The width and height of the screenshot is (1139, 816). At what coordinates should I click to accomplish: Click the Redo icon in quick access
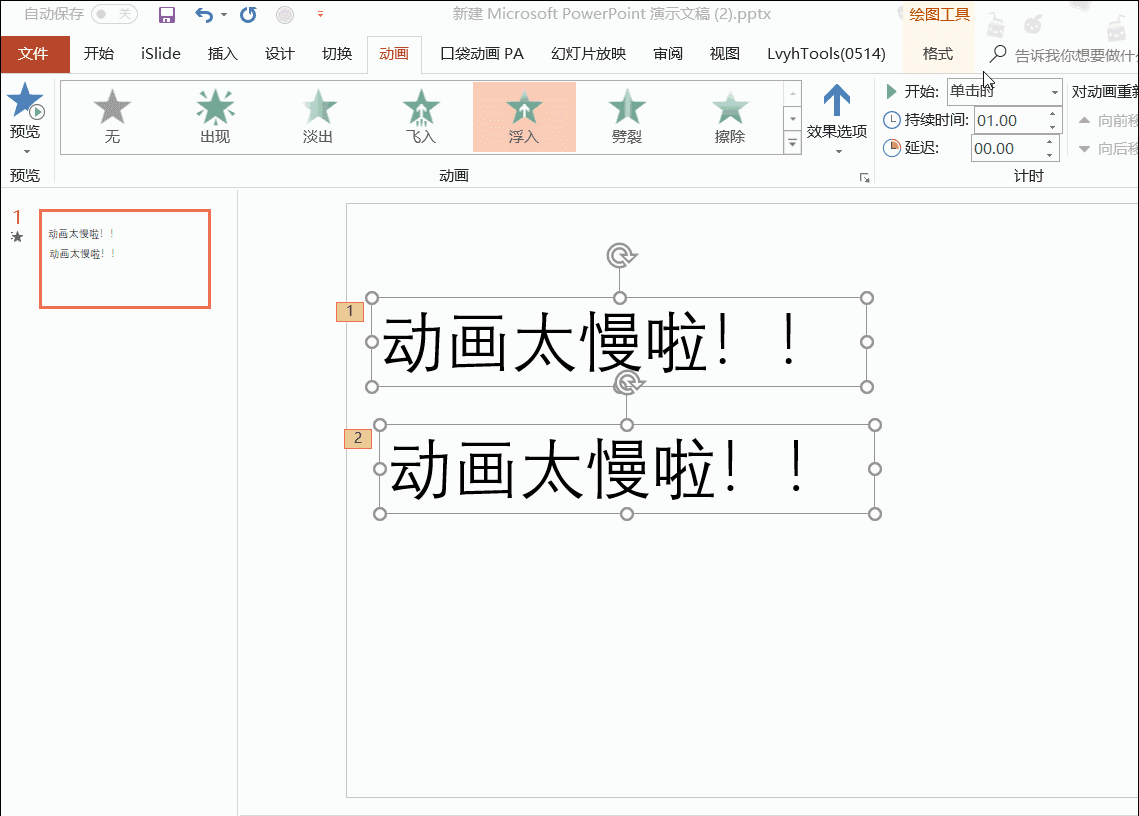pyautogui.click(x=248, y=14)
